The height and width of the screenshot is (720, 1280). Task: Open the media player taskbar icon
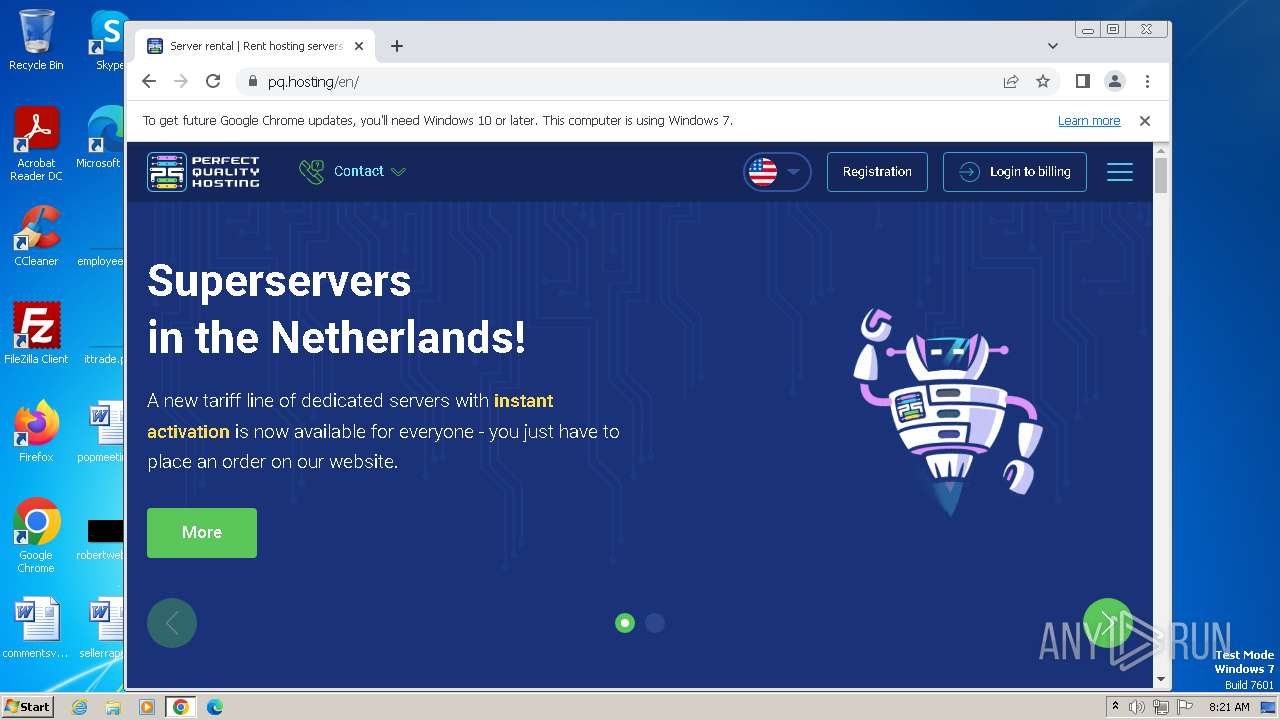(147, 707)
